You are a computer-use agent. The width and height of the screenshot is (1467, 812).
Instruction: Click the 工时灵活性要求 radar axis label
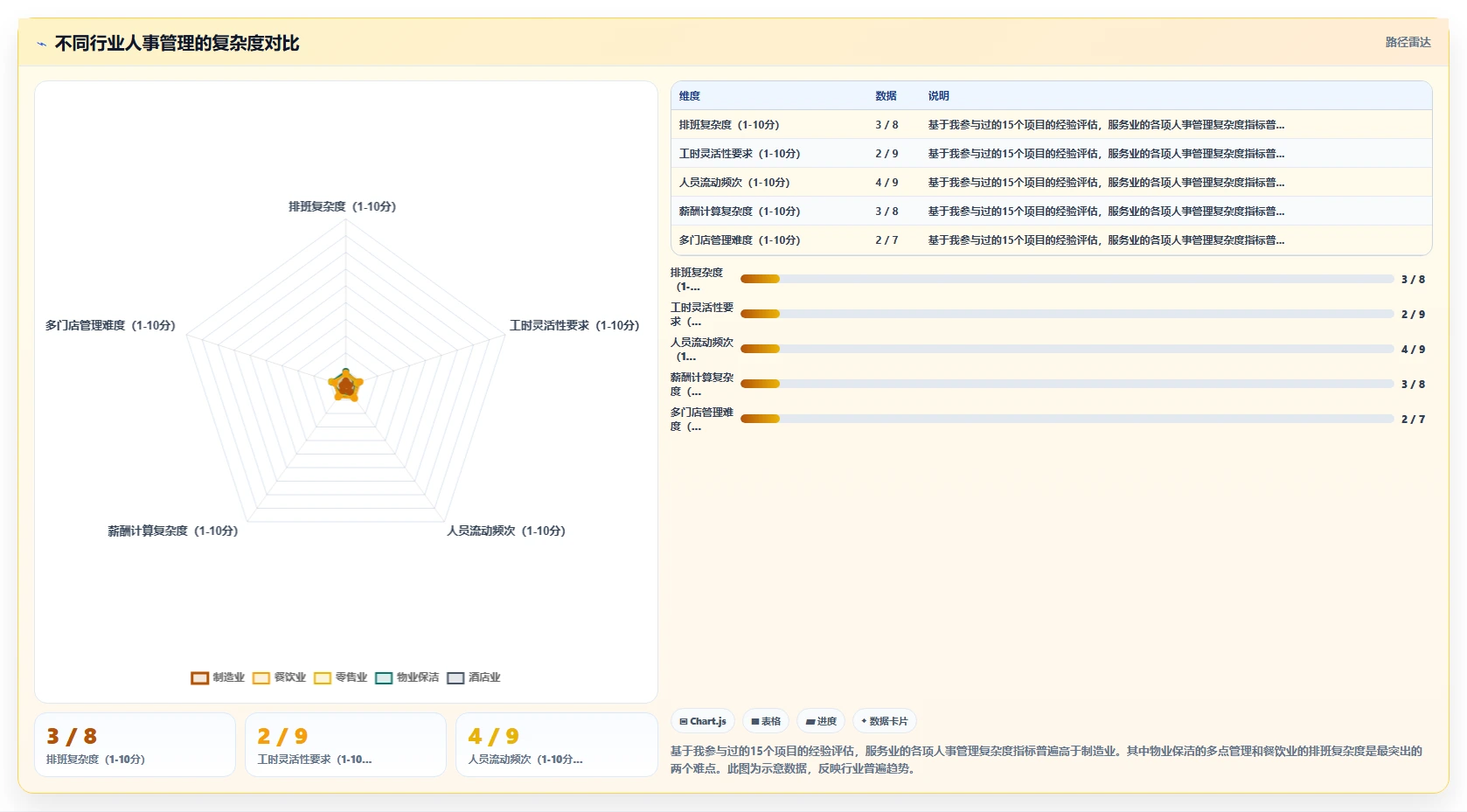pyautogui.click(x=574, y=326)
